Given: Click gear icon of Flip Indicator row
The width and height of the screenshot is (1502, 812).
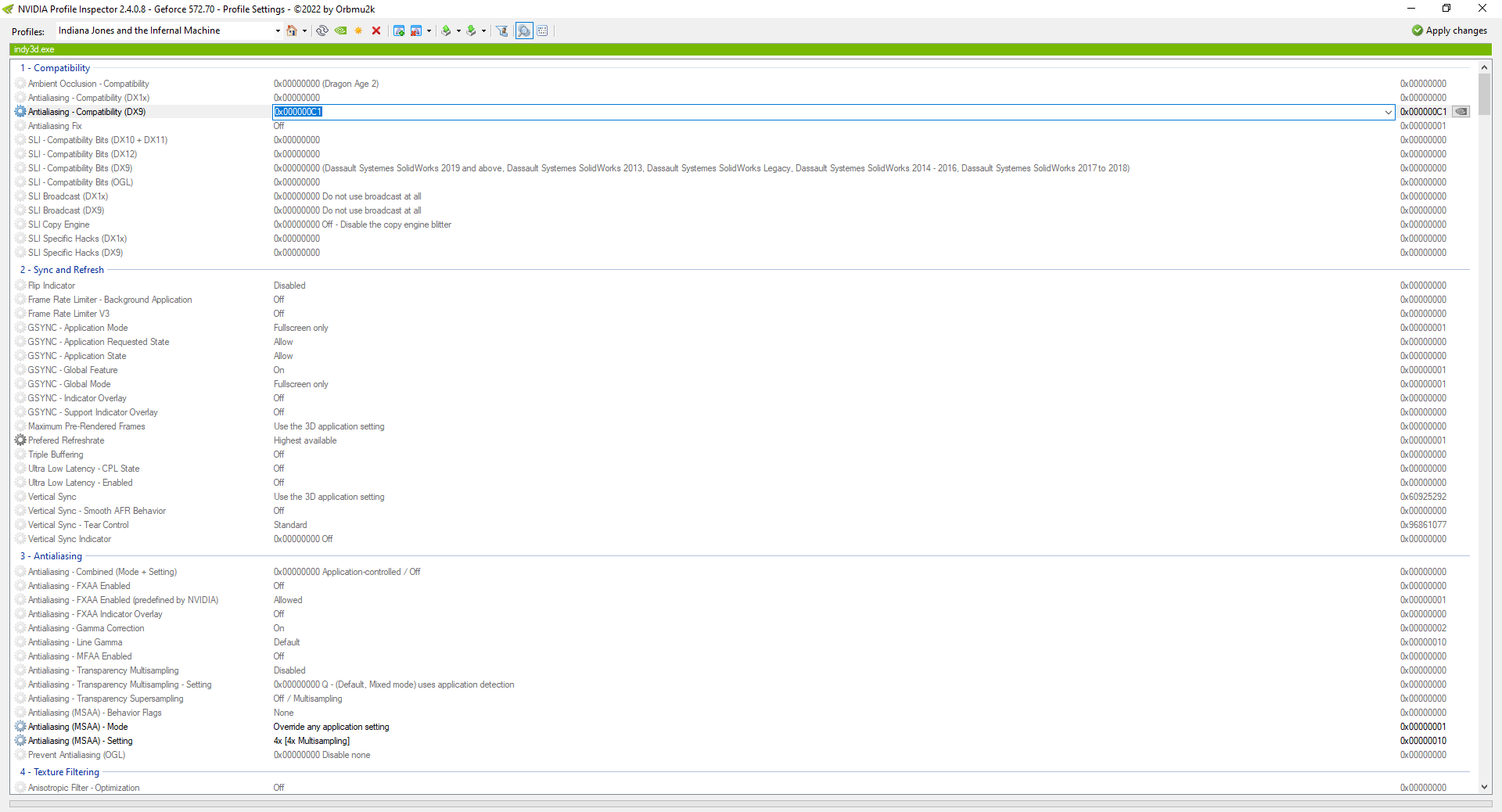Looking at the screenshot, I should click(20, 286).
